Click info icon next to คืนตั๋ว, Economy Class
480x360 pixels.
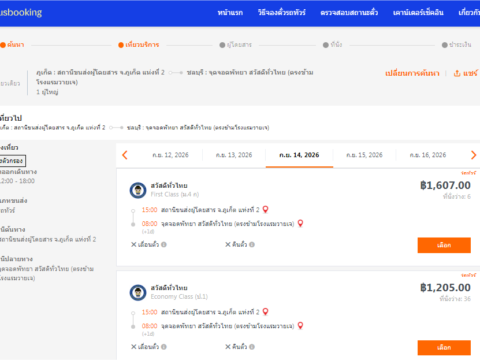point(252,347)
